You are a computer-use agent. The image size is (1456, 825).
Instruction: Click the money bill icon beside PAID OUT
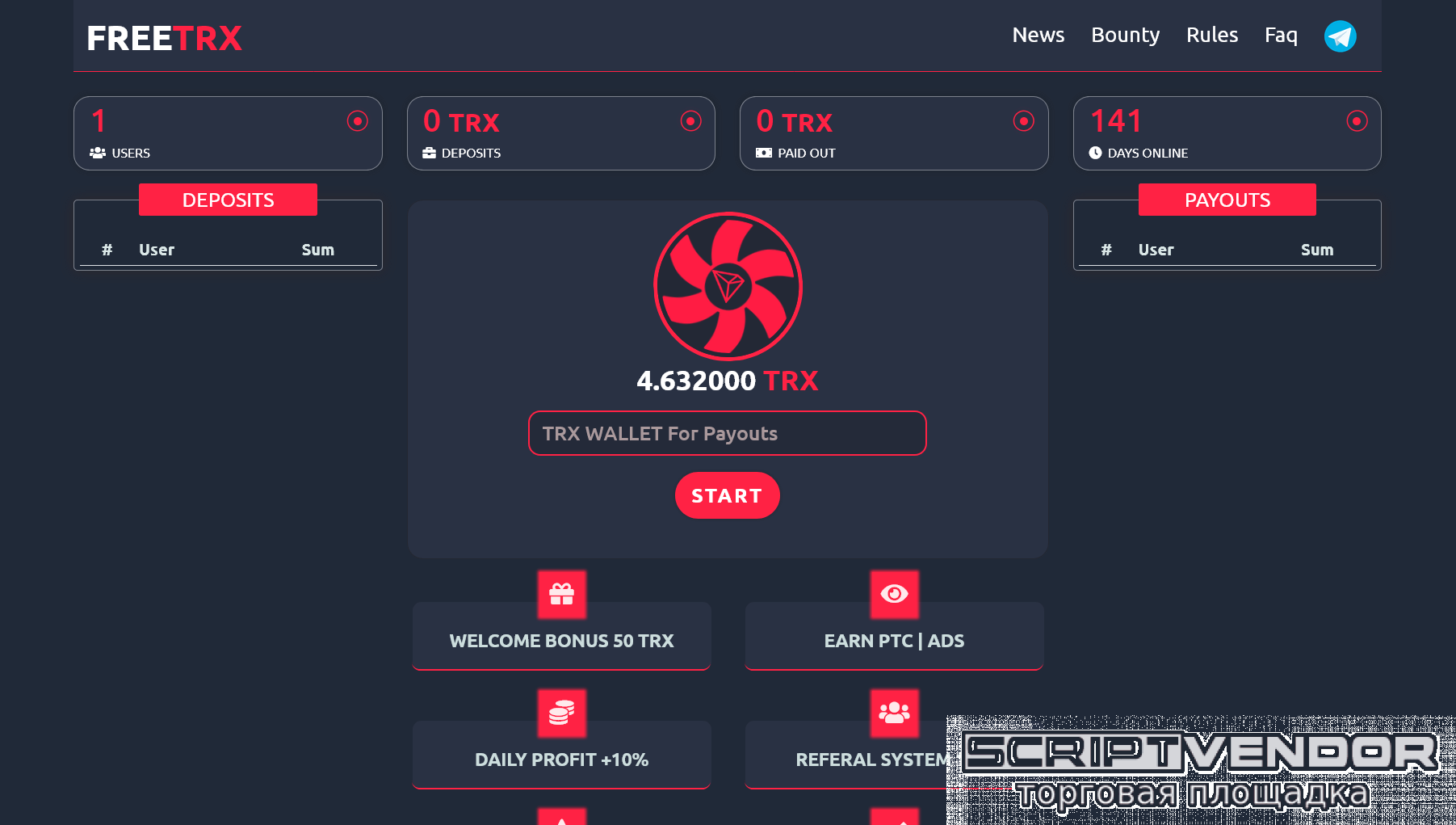pyautogui.click(x=764, y=153)
